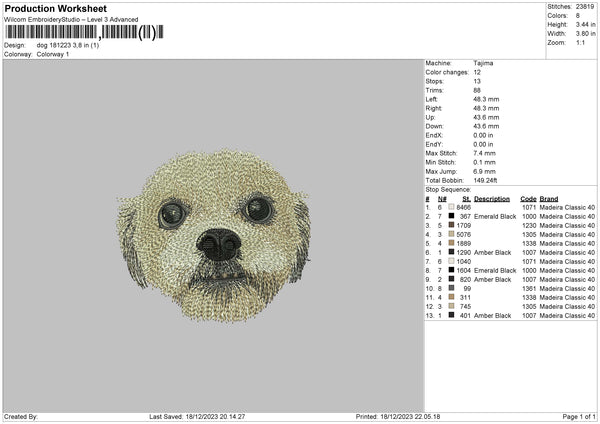The width and height of the screenshot is (600, 424).
Task: Pick stop 6 Amber Black color swatch
Action: pos(452,252)
